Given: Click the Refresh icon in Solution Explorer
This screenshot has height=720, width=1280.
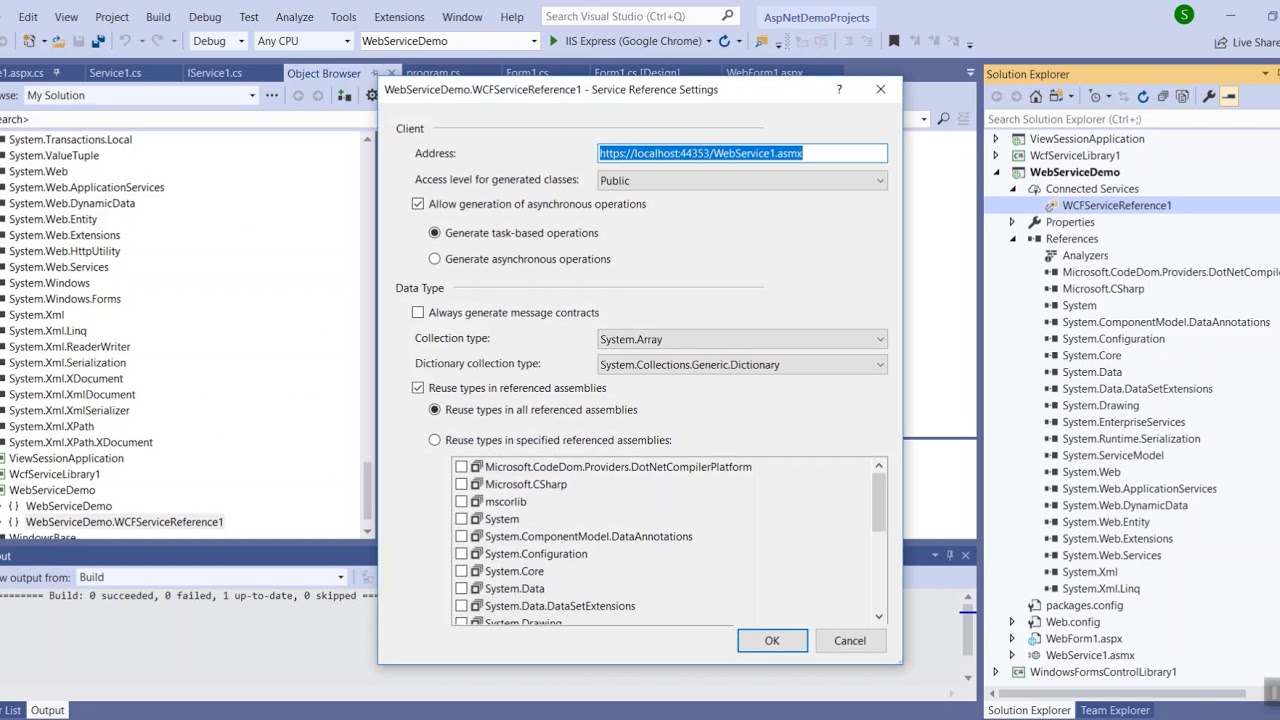Looking at the screenshot, I should pyautogui.click(x=1142, y=96).
